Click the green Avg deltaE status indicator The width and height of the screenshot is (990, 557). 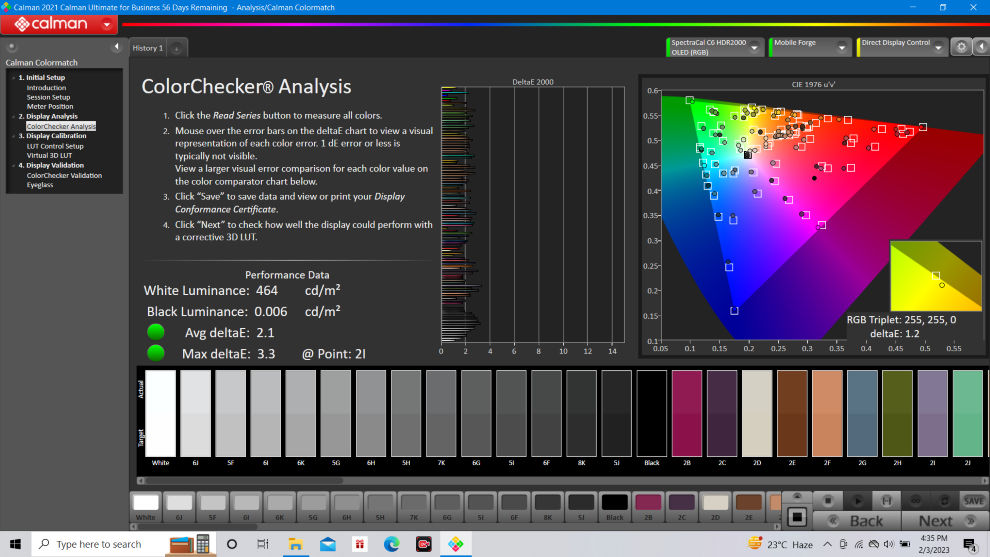pyautogui.click(x=155, y=332)
